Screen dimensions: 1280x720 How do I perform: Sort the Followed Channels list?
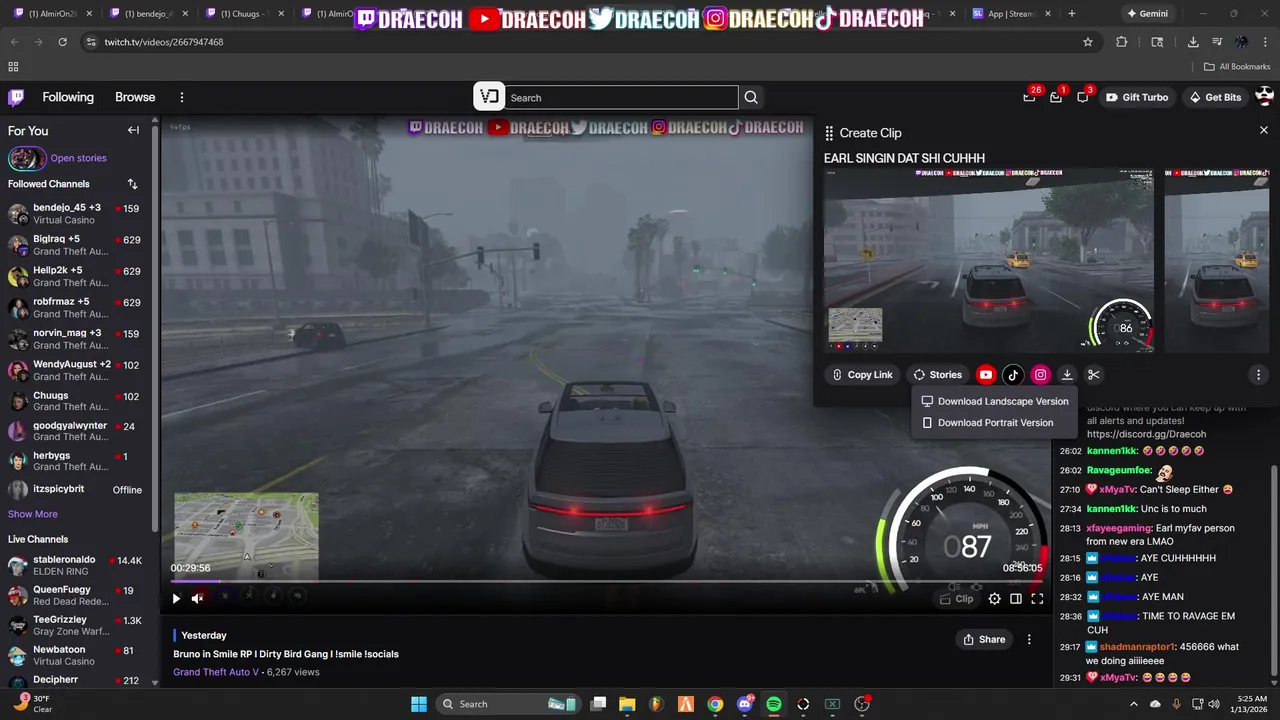pos(132,184)
